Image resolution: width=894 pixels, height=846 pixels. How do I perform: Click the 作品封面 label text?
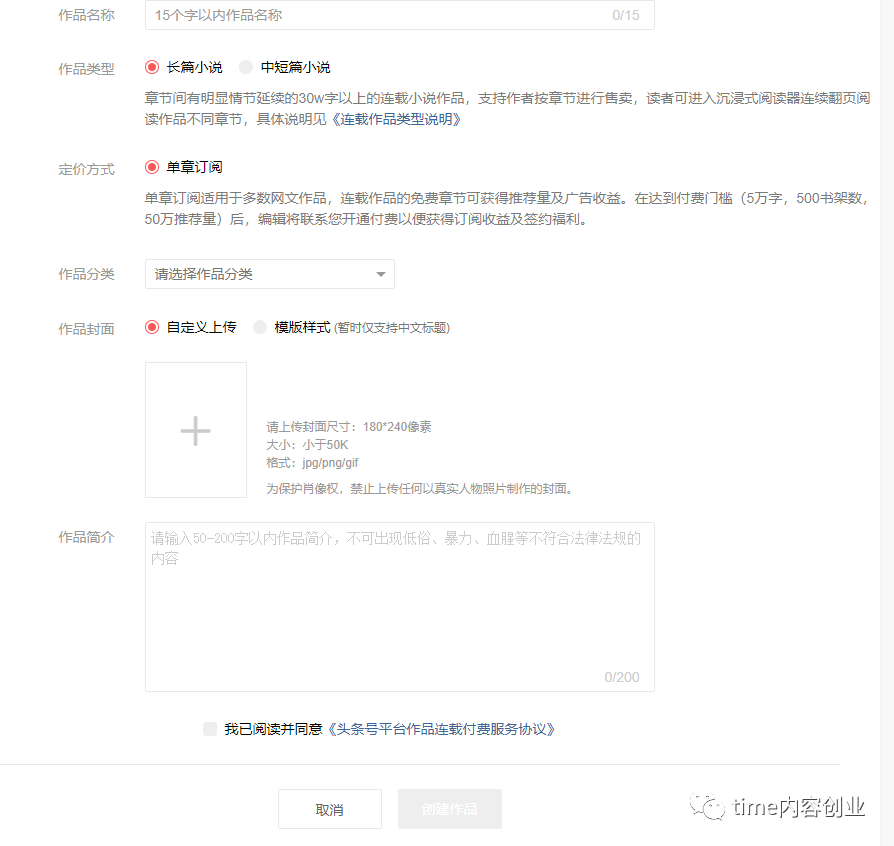point(87,329)
